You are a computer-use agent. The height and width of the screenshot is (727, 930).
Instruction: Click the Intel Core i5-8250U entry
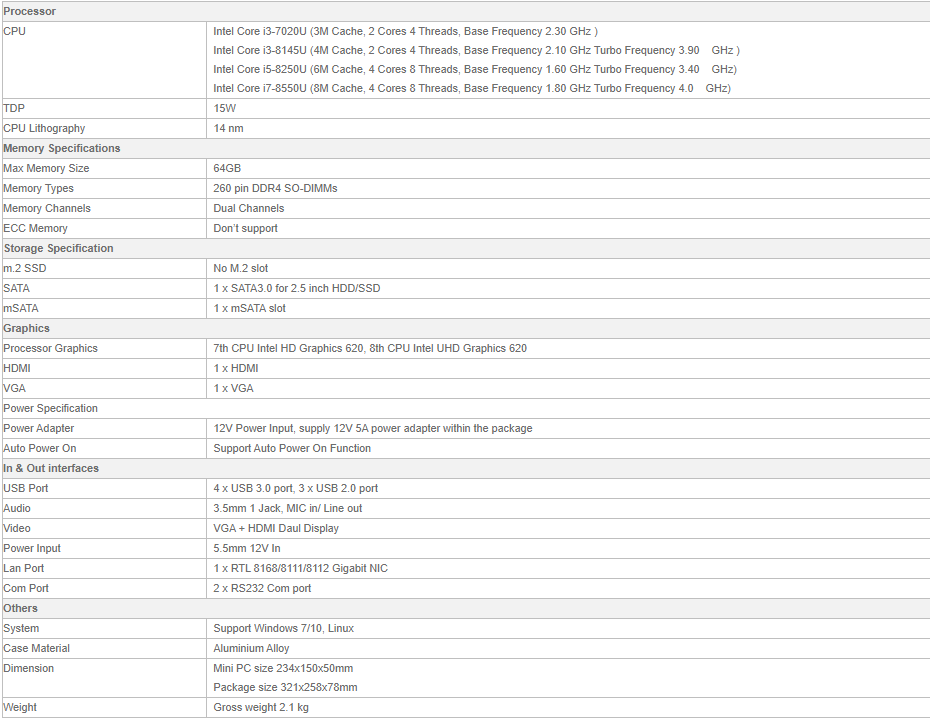click(474, 69)
